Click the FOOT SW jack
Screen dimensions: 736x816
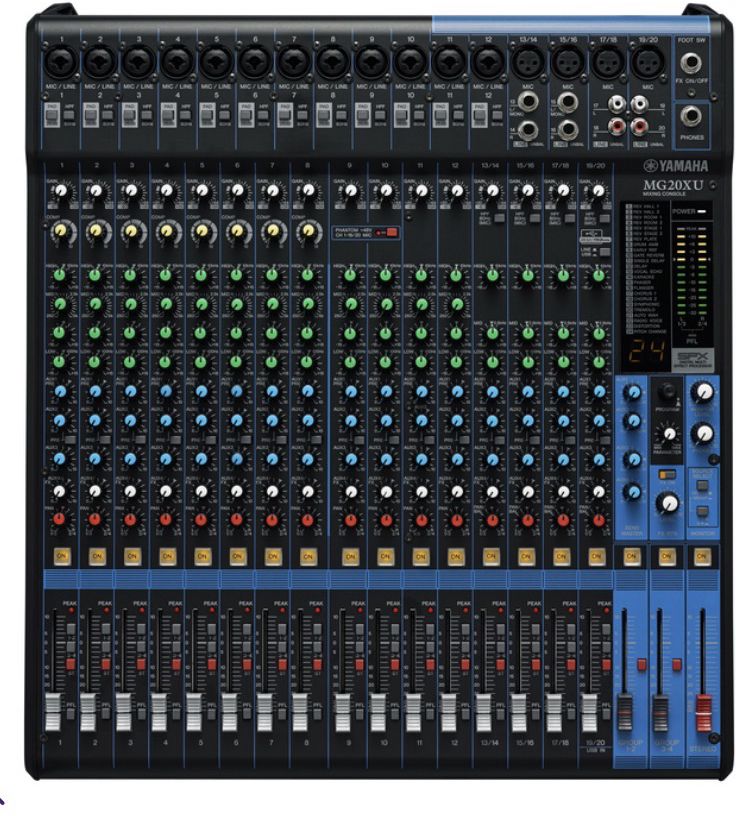point(691,63)
